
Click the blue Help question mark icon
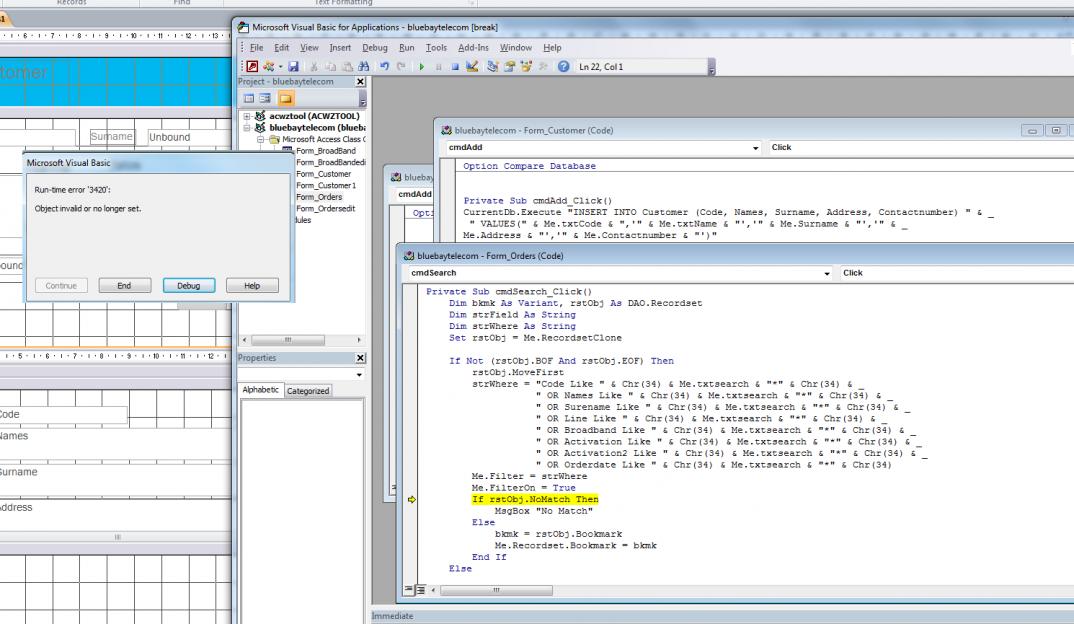563,66
